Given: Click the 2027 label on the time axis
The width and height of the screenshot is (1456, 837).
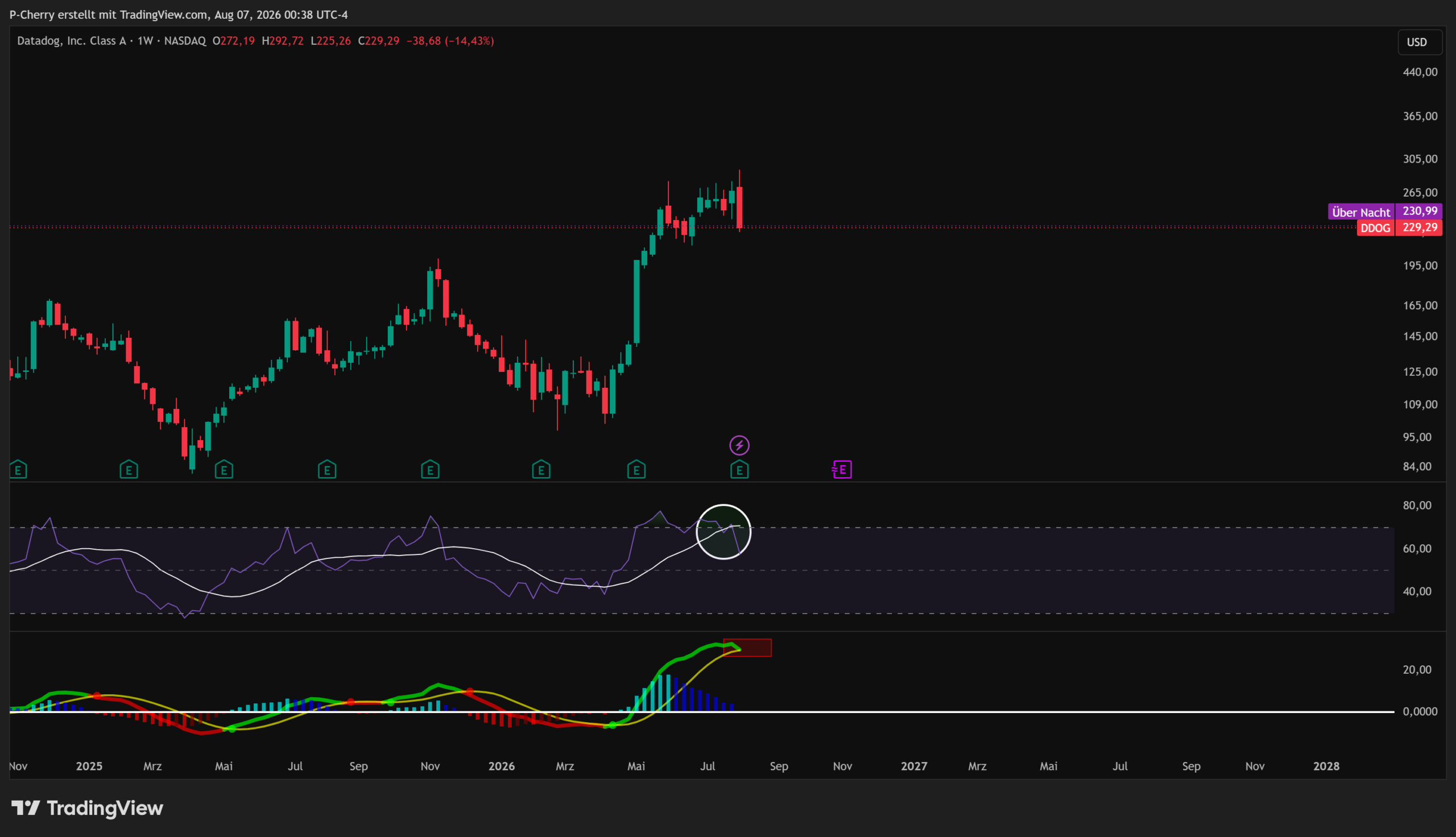Looking at the screenshot, I should [x=914, y=766].
